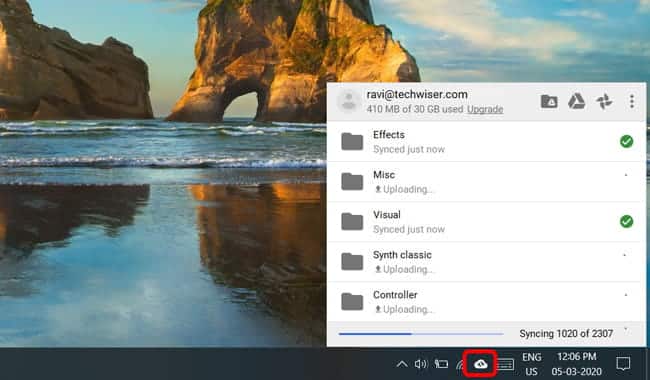Screen dimensions: 650x380
Task: Open the Synth classic folder row
Action: pos(486,262)
